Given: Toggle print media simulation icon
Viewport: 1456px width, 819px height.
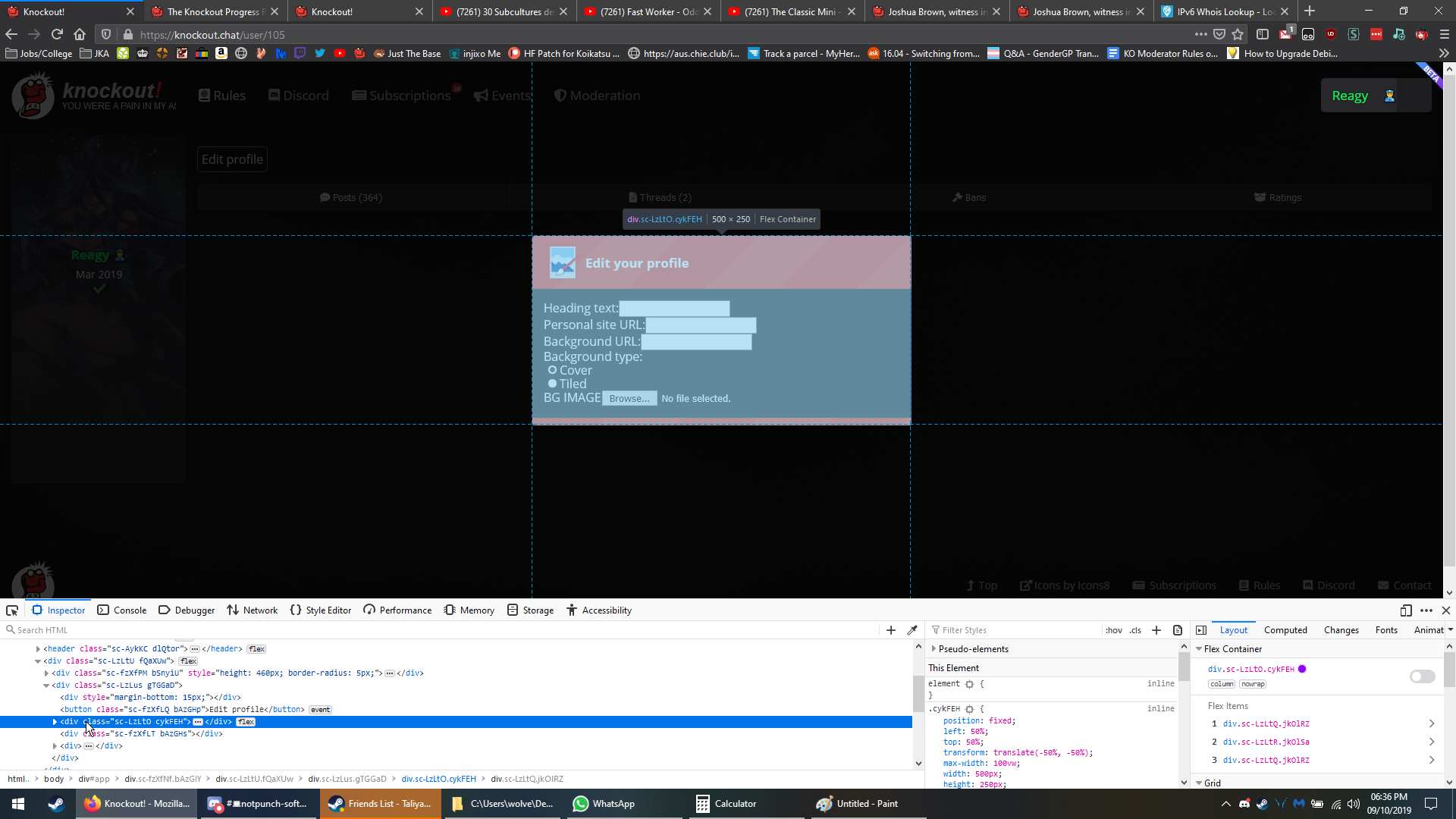Looking at the screenshot, I should click(1178, 630).
